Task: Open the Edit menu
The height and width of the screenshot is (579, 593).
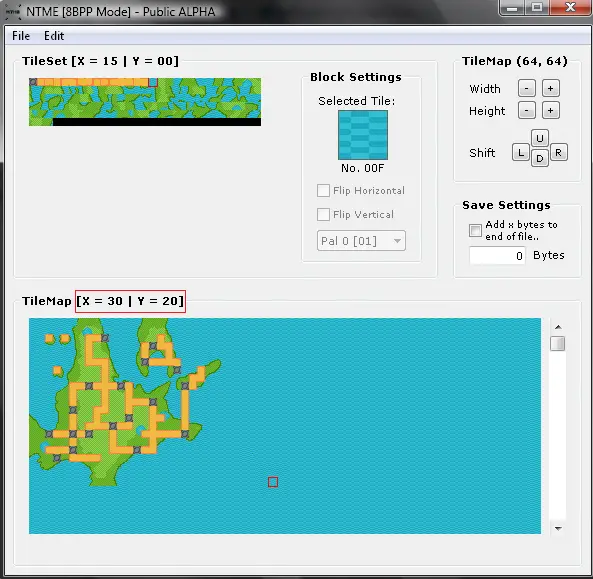Action: (x=54, y=36)
